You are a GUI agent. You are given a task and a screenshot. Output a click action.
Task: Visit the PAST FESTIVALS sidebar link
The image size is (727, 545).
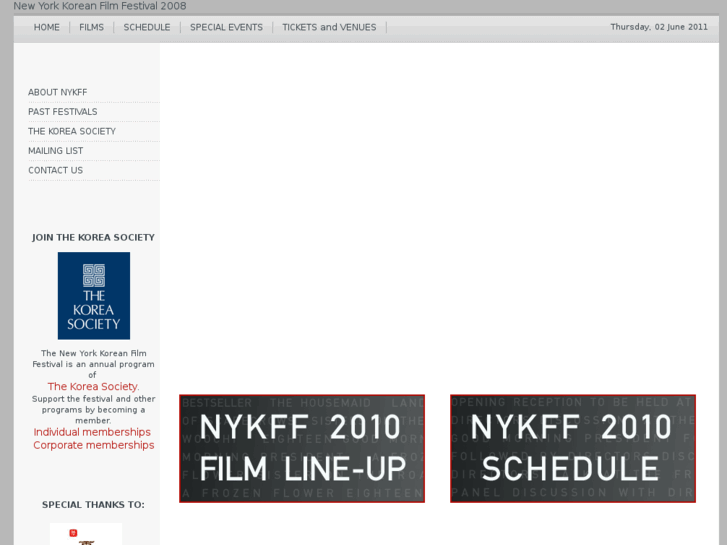point(63,112)
